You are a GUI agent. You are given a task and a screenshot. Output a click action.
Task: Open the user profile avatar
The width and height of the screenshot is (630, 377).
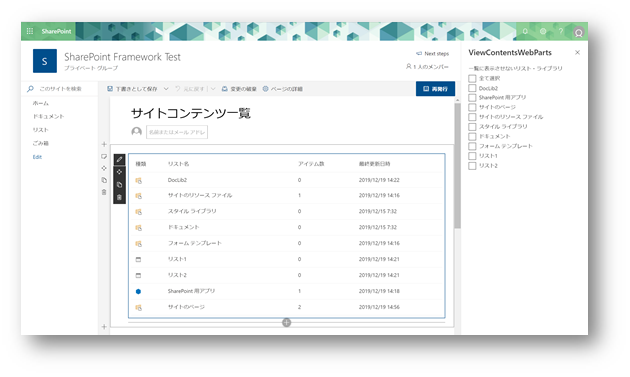tap(579, 33)
